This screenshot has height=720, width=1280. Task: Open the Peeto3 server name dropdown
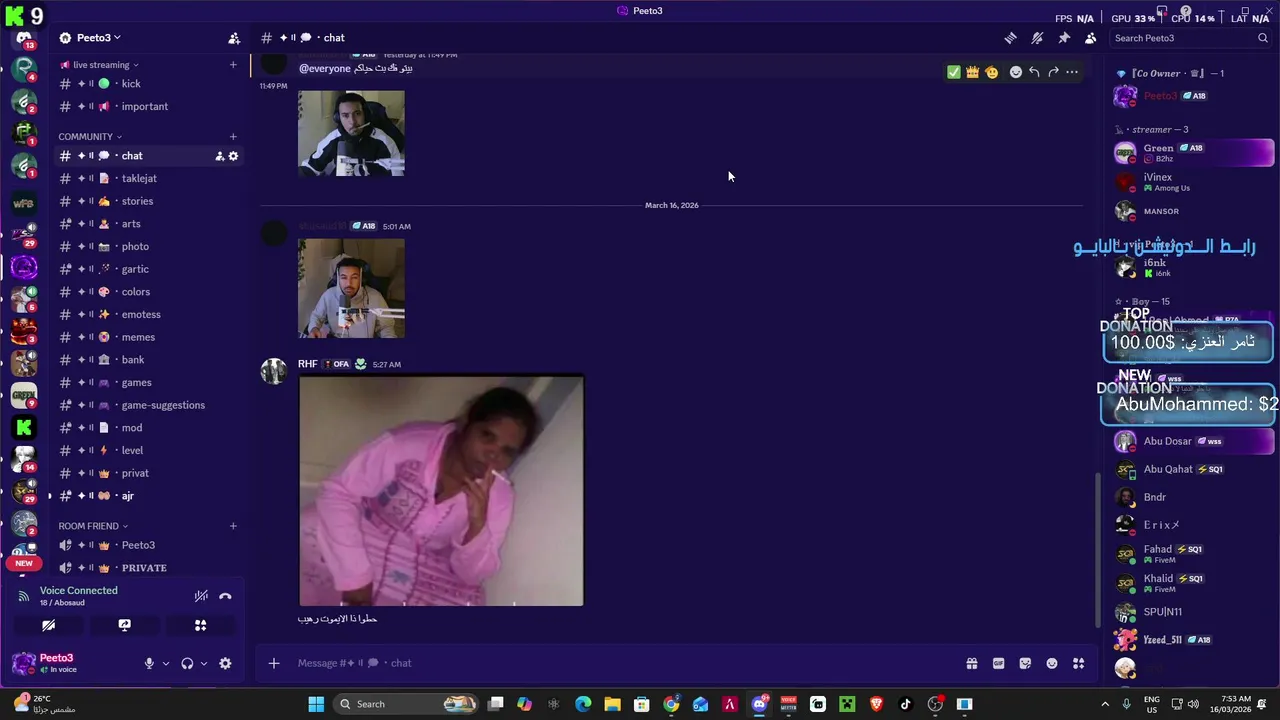[x=99, y=38]
